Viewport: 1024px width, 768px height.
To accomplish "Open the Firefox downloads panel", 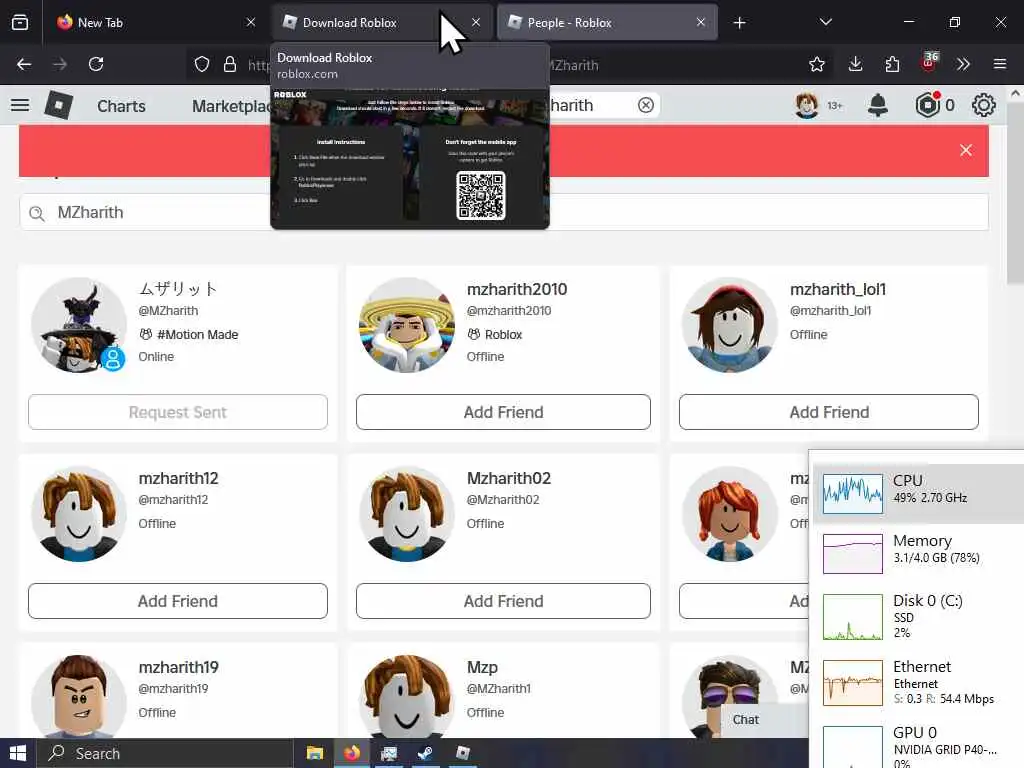I will (856, 64).
